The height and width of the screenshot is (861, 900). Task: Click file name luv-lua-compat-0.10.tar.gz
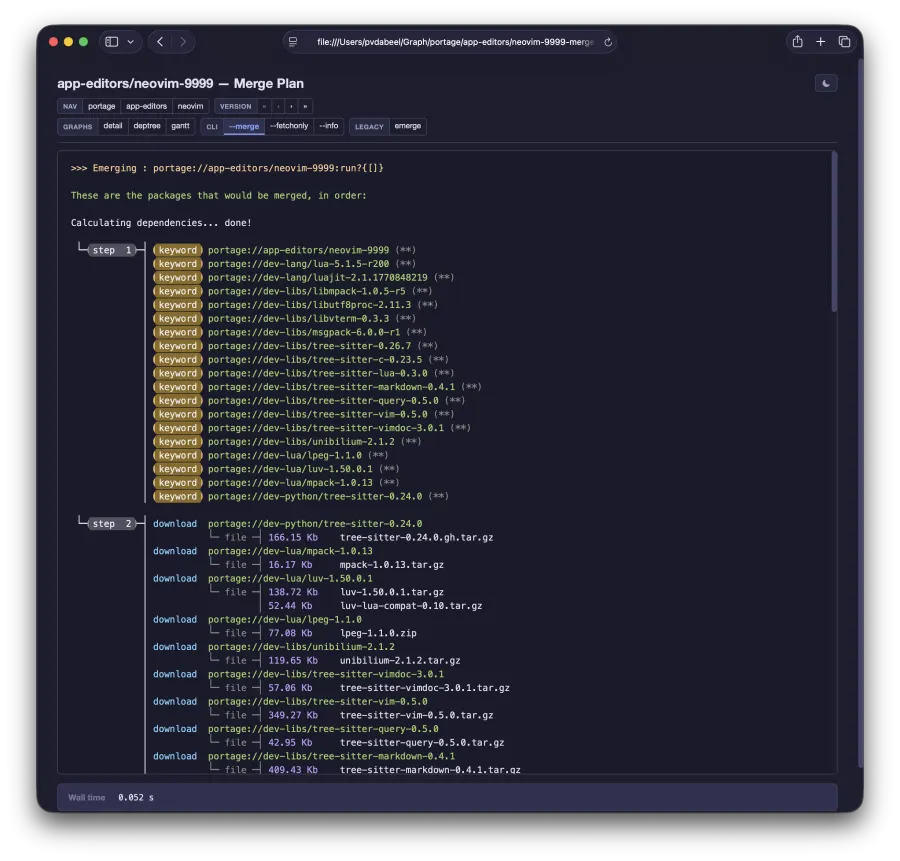(411, 606)
